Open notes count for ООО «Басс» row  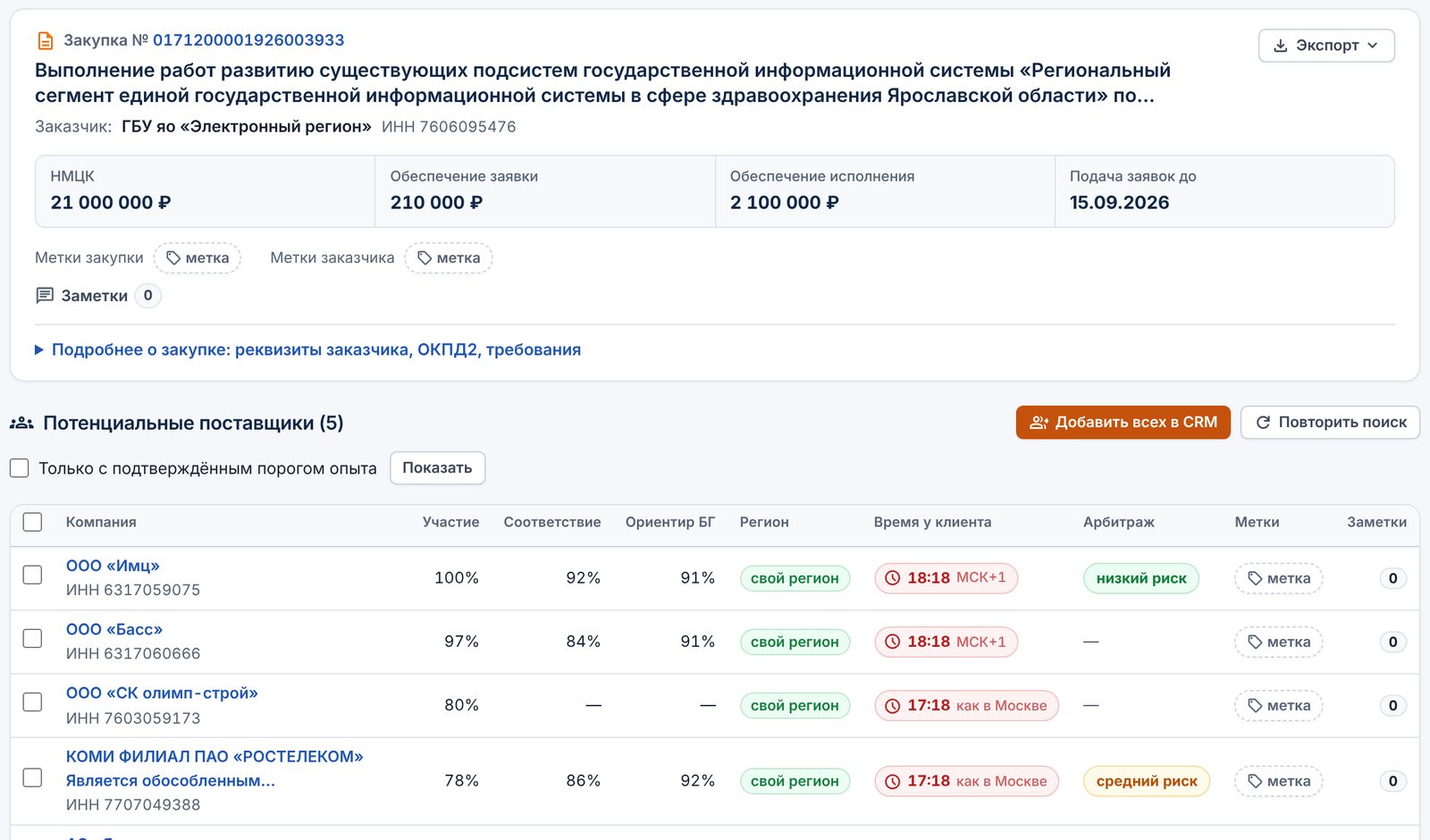click(1392, 643)
